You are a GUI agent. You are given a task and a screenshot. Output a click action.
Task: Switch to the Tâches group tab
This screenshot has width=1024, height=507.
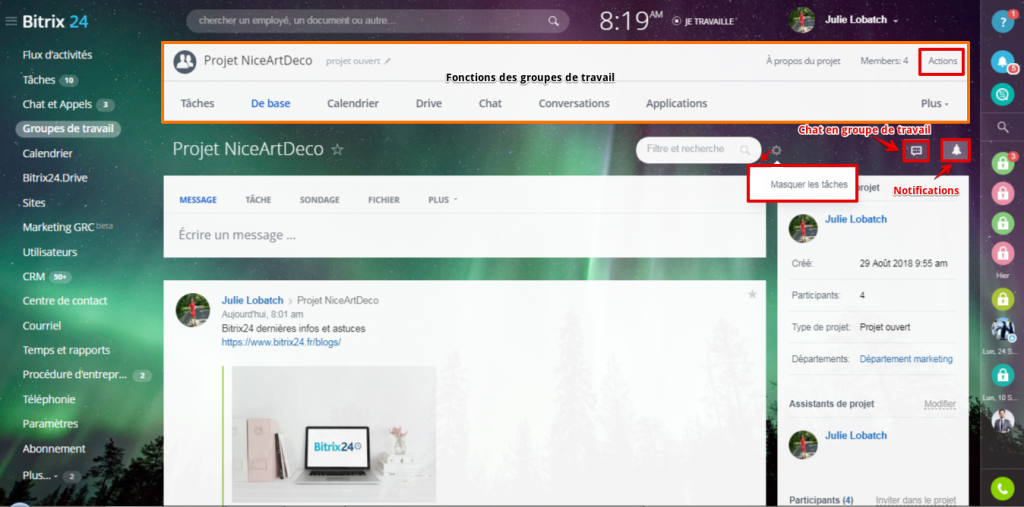pos(197,103)
